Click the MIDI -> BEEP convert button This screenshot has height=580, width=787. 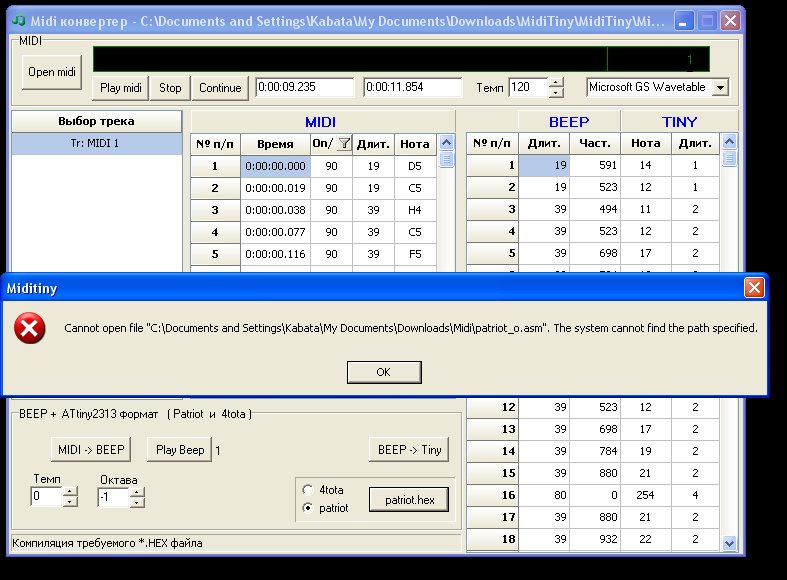click(x=89, y=450)
